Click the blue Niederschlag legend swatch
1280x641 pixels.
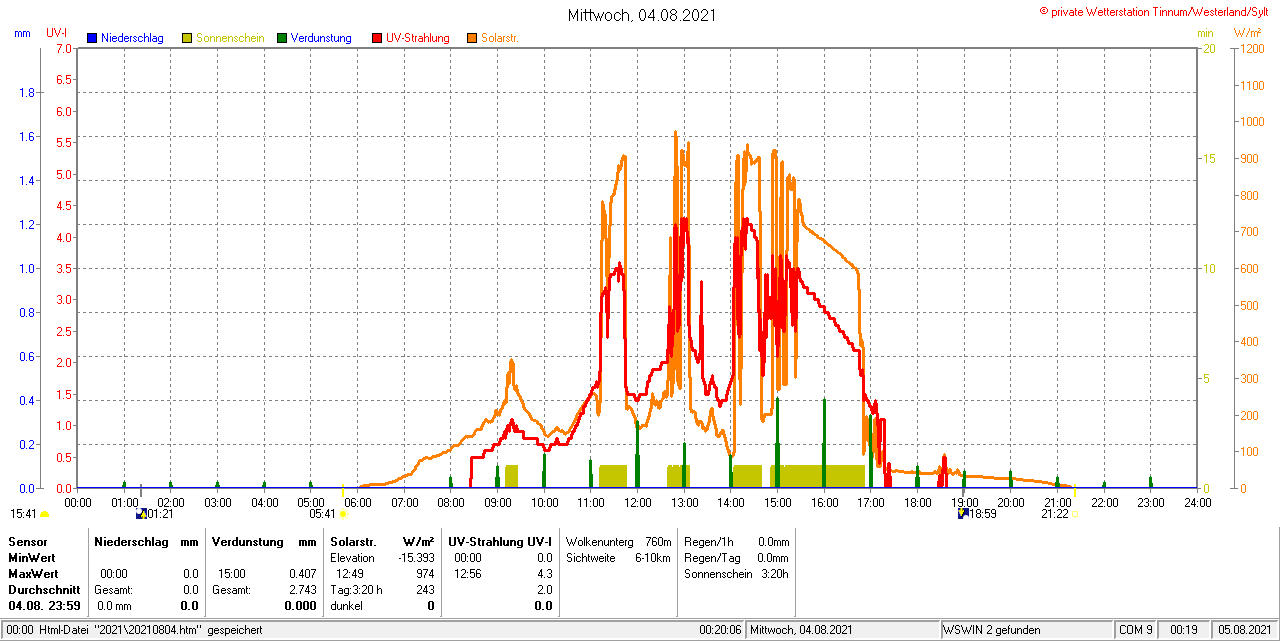92,38
